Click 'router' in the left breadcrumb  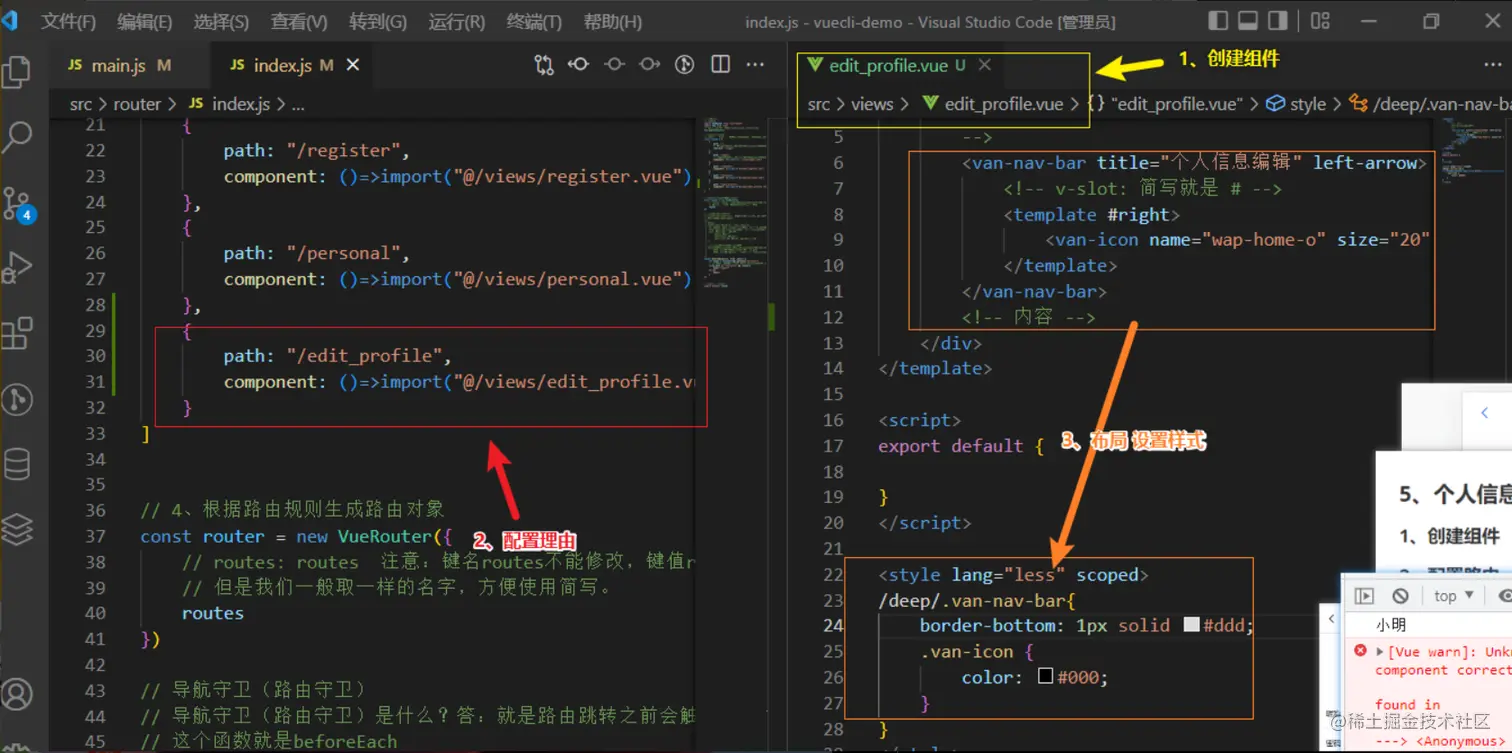[x=138, y=104]
